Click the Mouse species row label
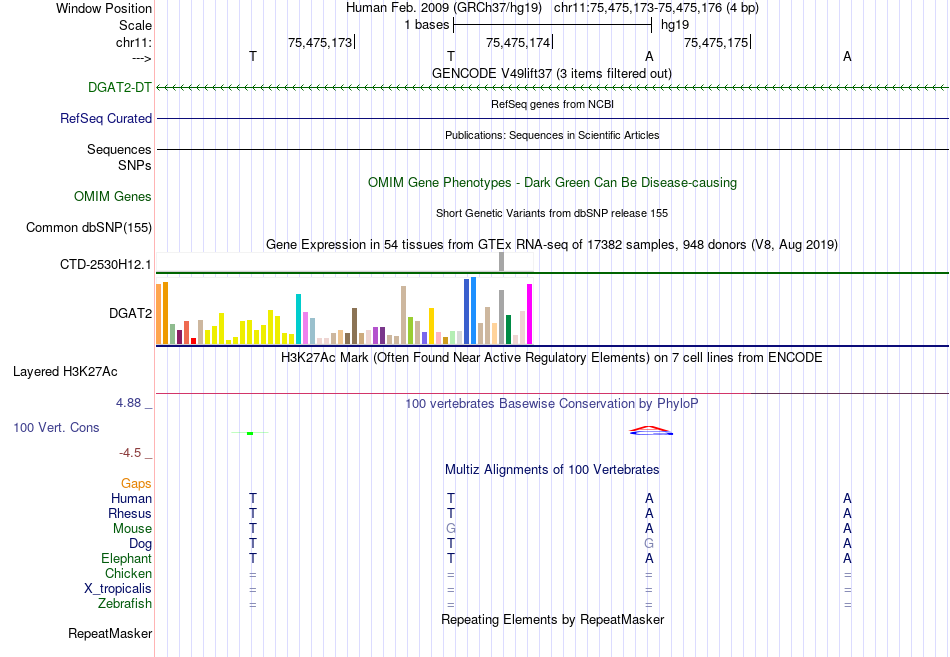Viewport: 950px width, 657px height. tap(132, 529)
